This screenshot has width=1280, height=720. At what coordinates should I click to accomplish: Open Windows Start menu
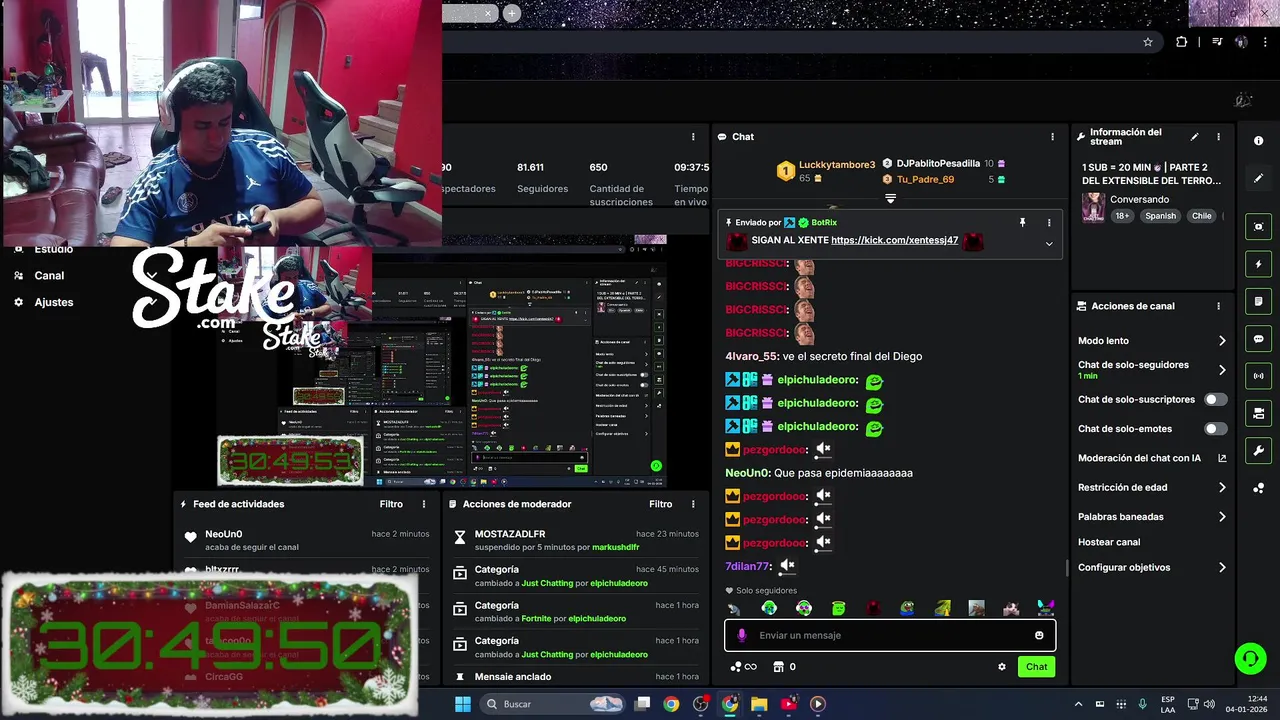(x=462, y=704)
